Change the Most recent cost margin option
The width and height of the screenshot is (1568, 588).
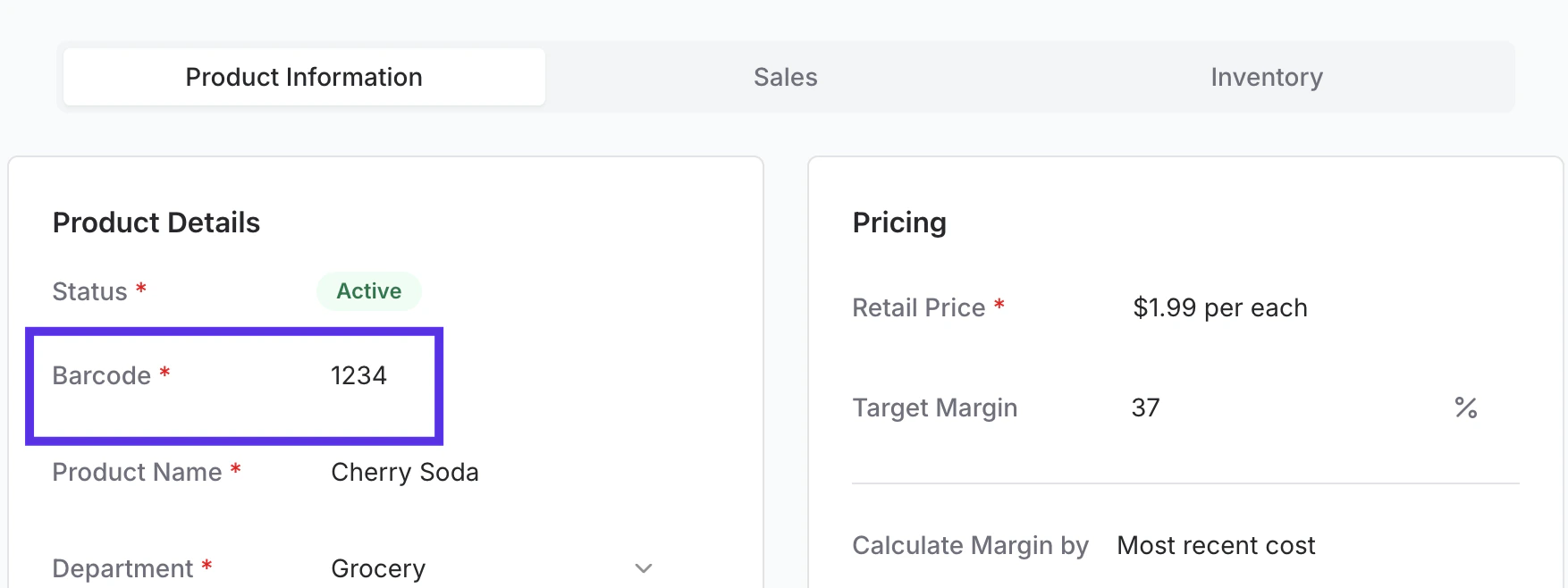[1216, 546]
